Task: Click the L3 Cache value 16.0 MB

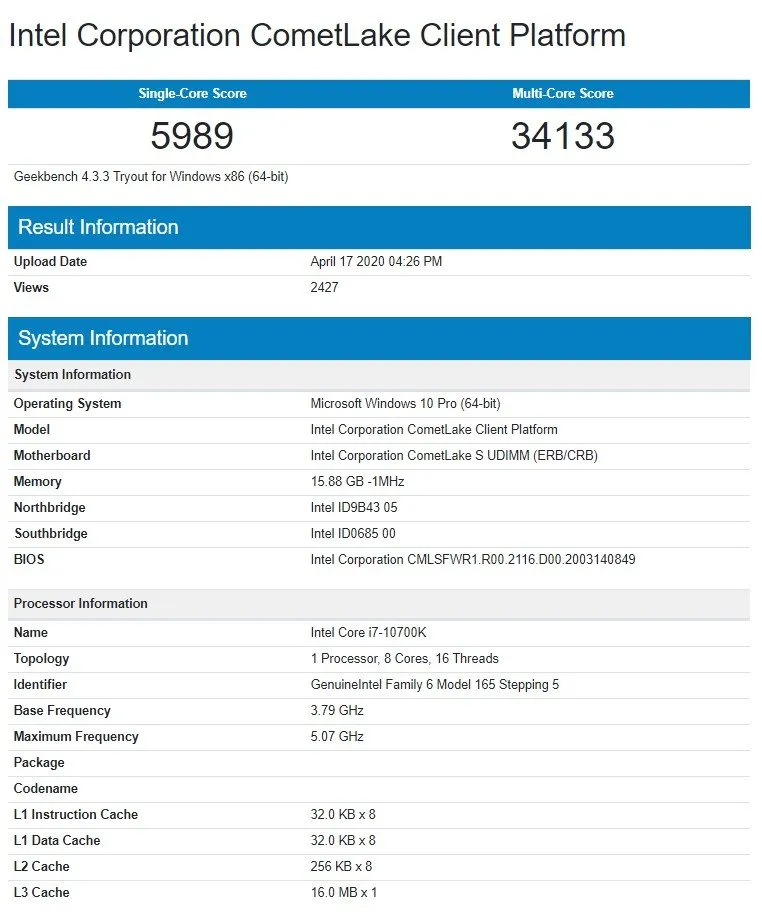Action: coord(343,893)
